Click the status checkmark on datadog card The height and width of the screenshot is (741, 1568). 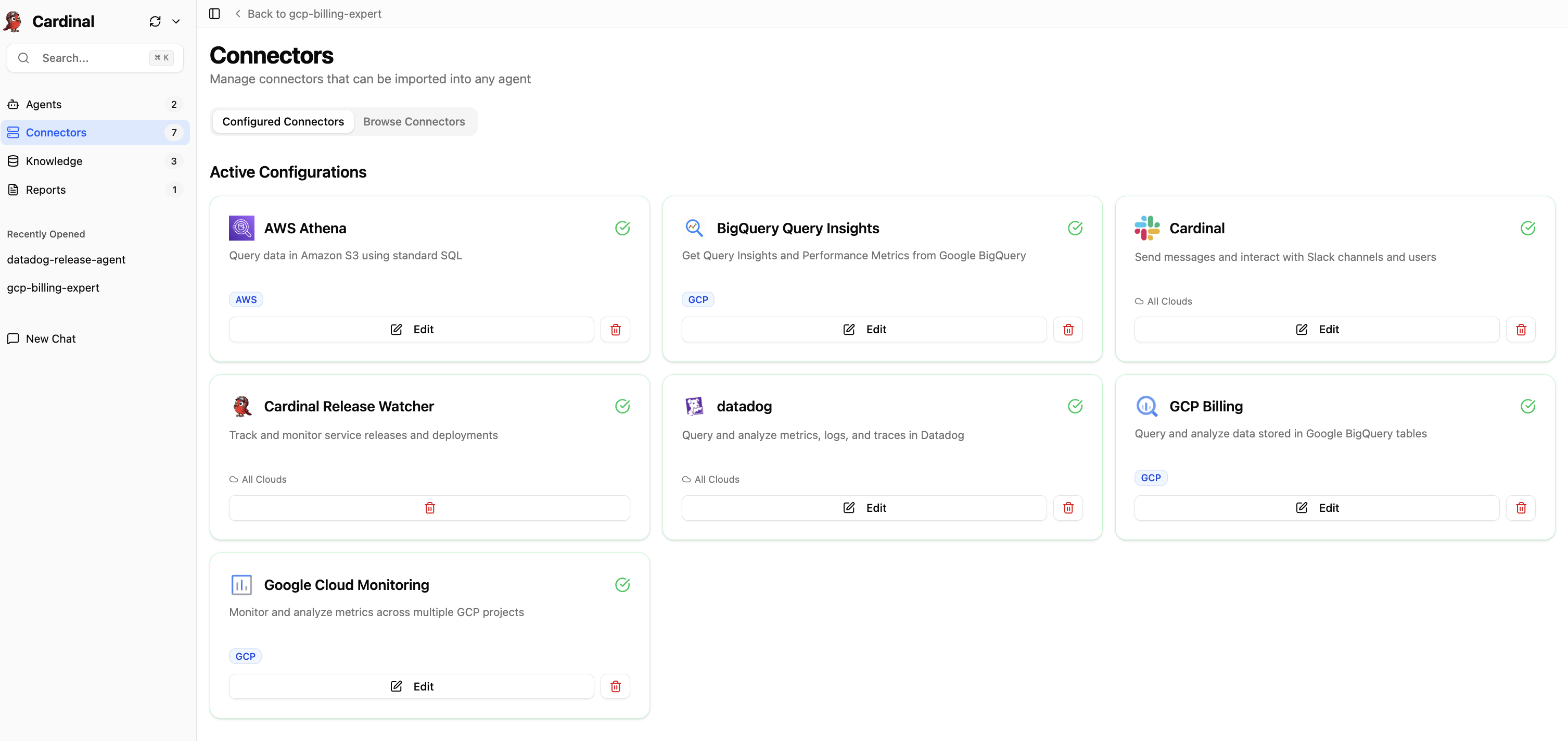coord(1075,406)
